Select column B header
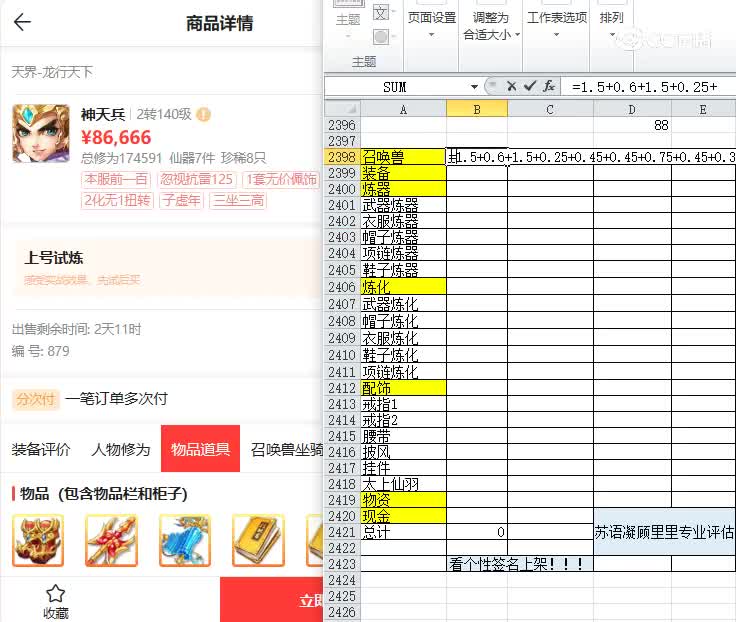 point(477,109)
